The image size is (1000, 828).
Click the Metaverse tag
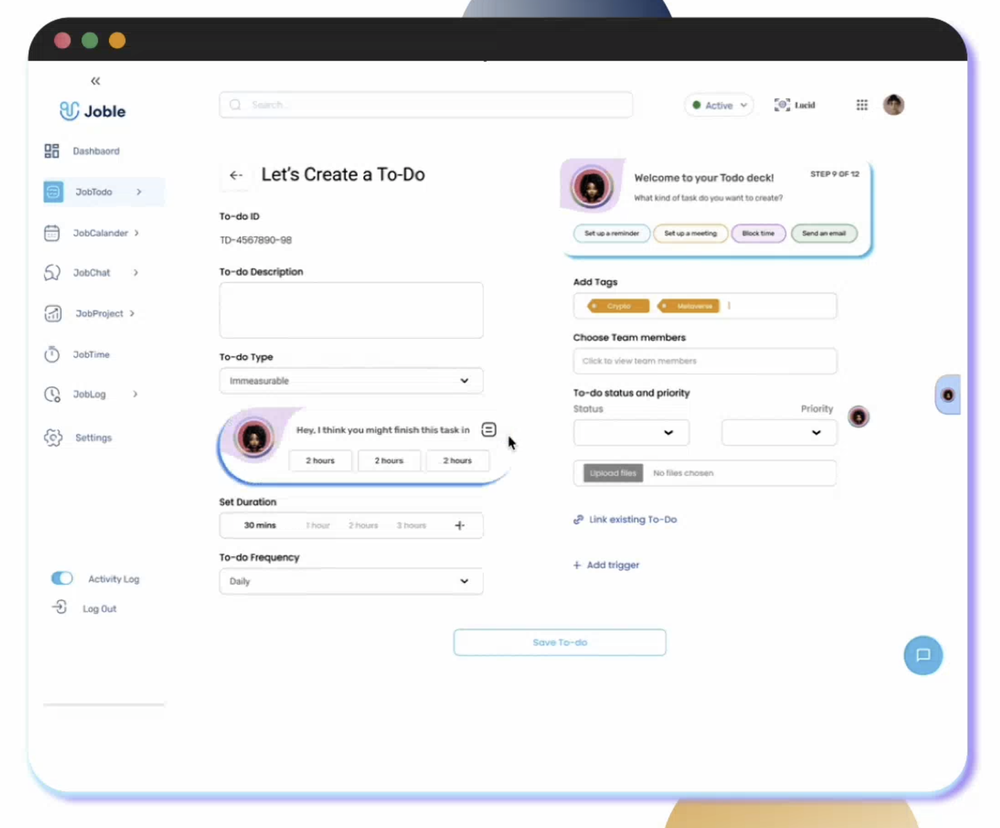click(x=688, y=306)
